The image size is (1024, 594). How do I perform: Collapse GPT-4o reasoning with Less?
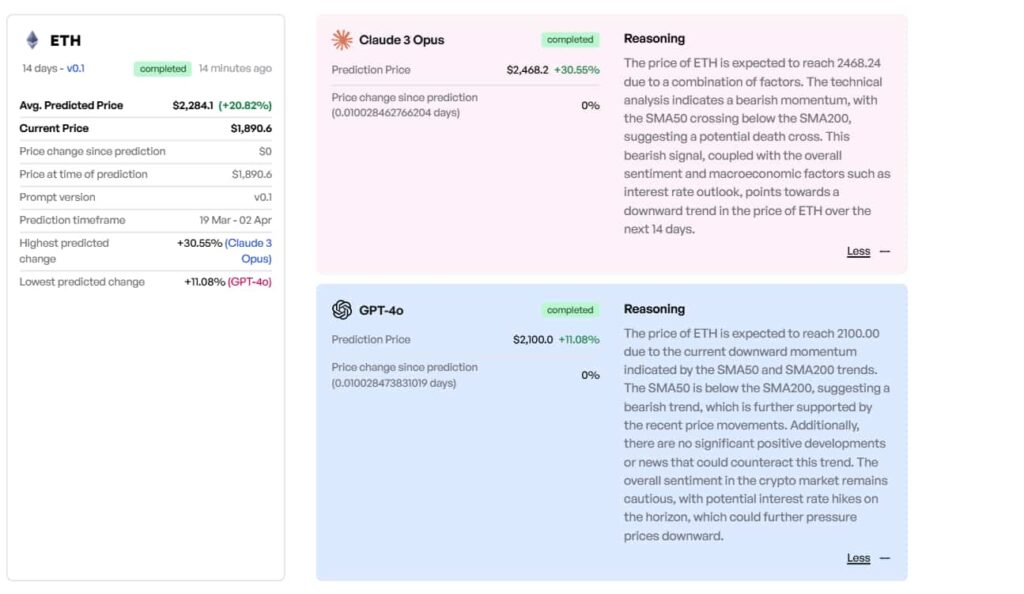(858, 559)
